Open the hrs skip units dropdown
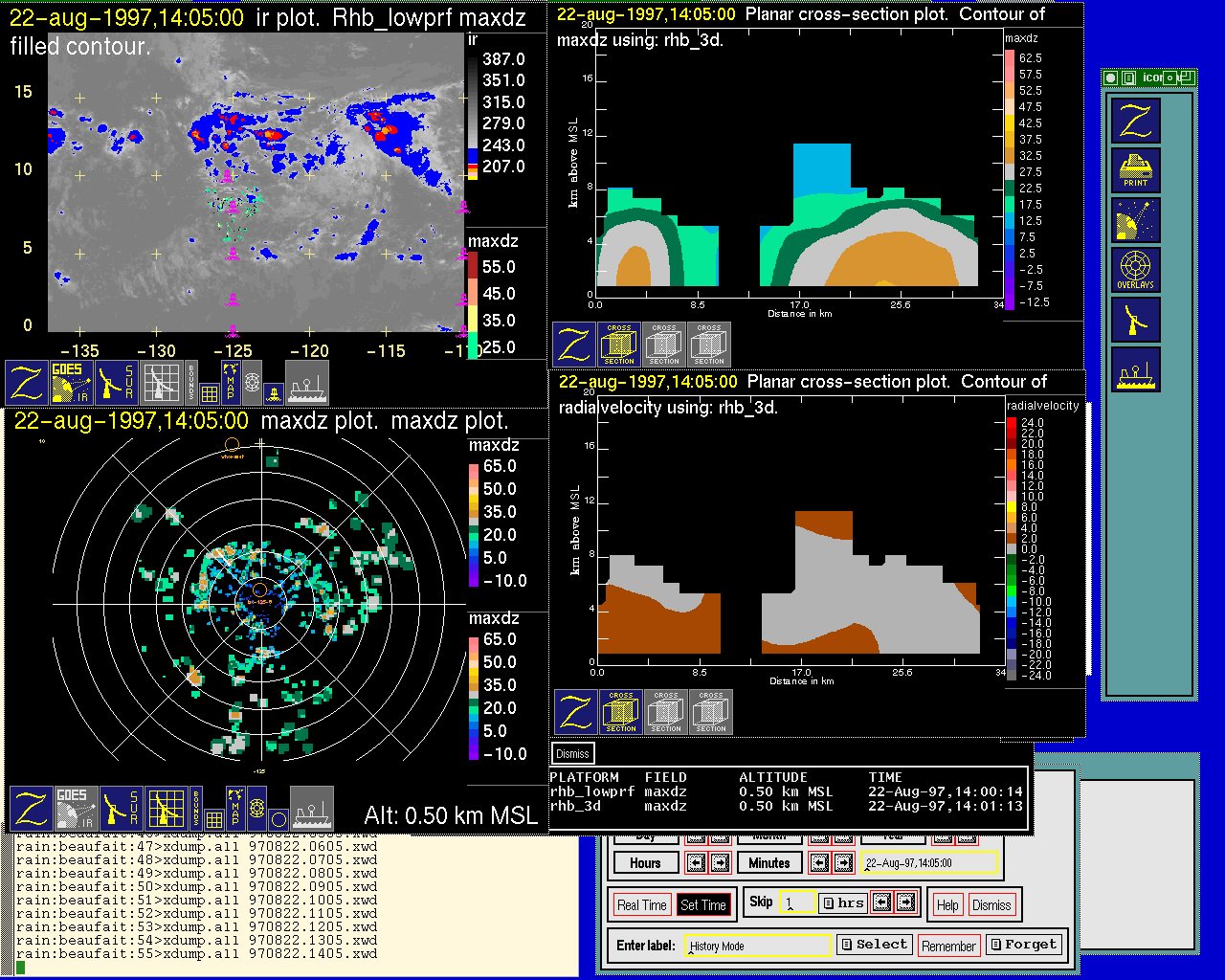 843,902
